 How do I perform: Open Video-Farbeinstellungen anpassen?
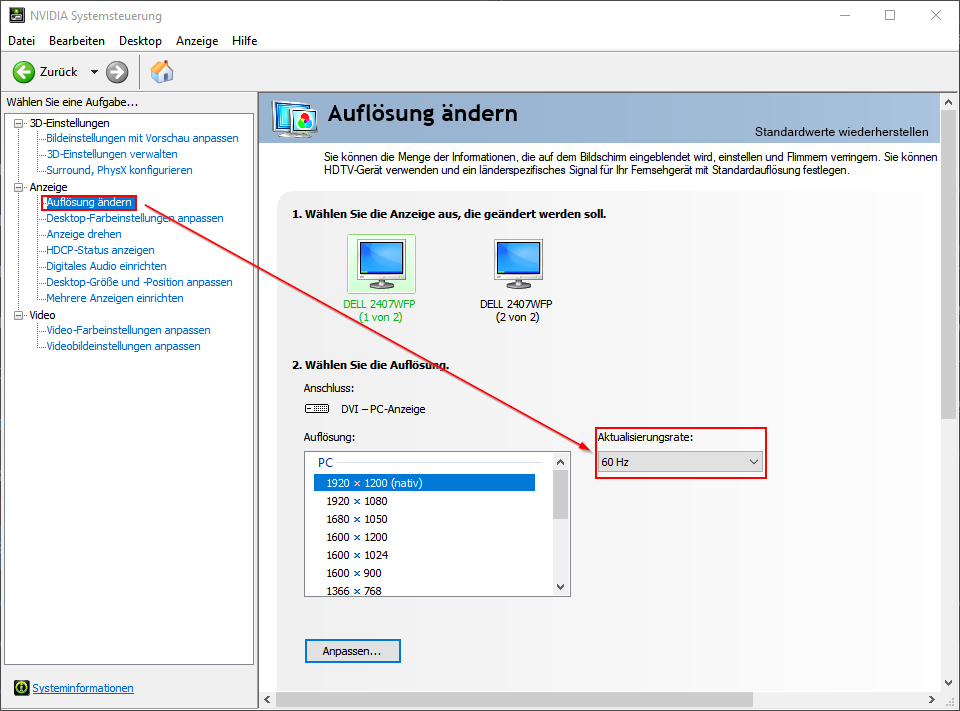129,330
